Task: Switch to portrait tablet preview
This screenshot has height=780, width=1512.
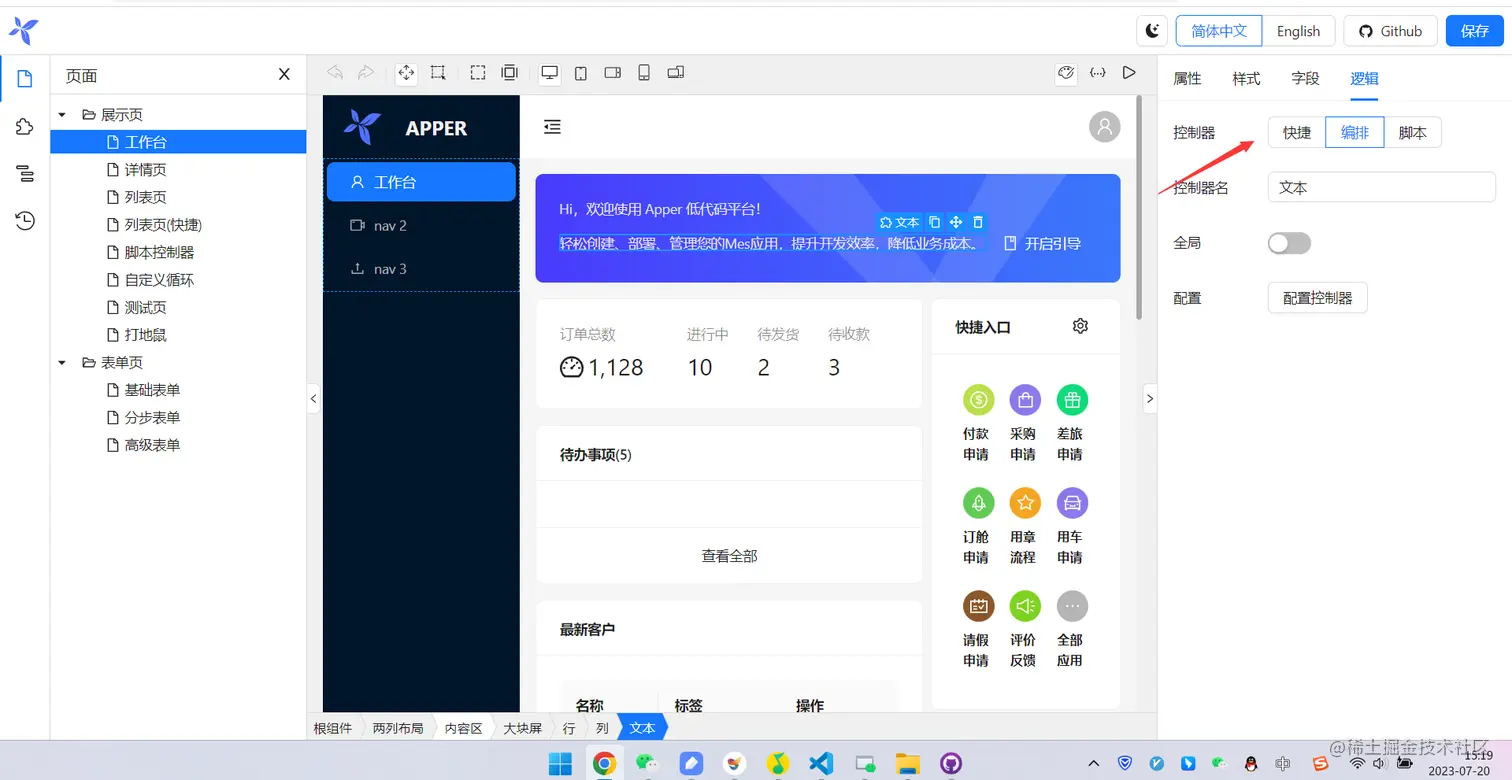Action: 581,72
